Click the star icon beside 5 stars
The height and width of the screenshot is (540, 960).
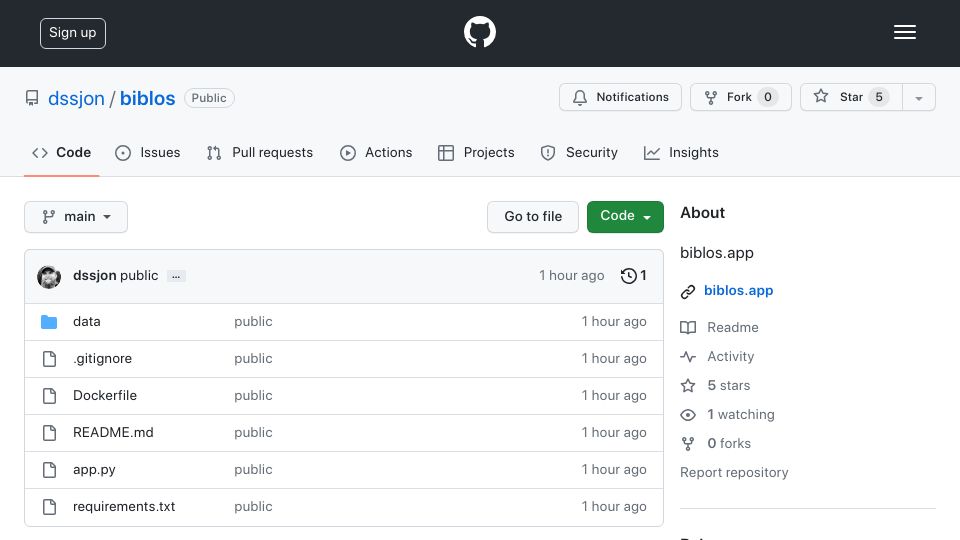point(688,386)
